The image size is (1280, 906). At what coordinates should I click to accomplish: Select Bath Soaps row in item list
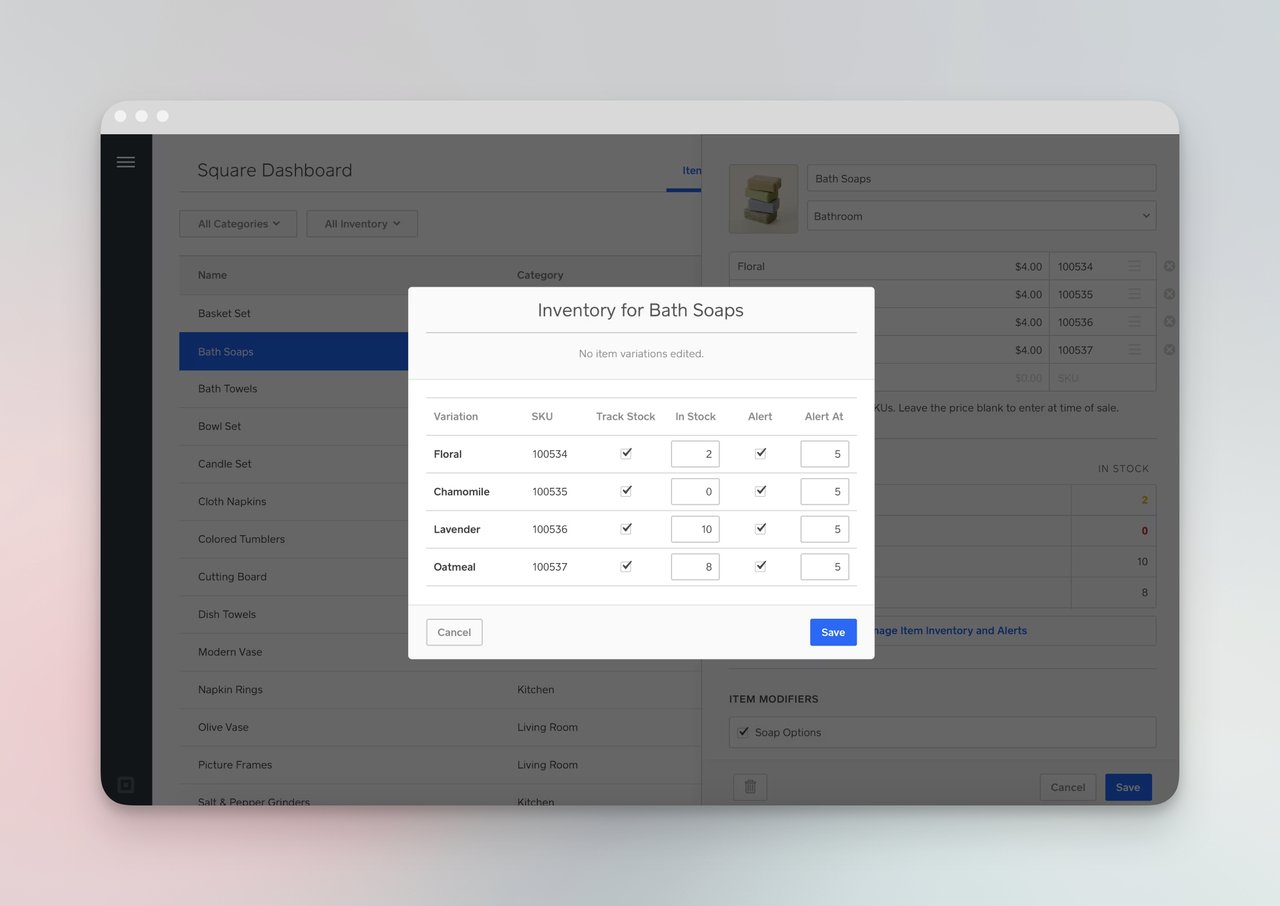tap(294, 351)
